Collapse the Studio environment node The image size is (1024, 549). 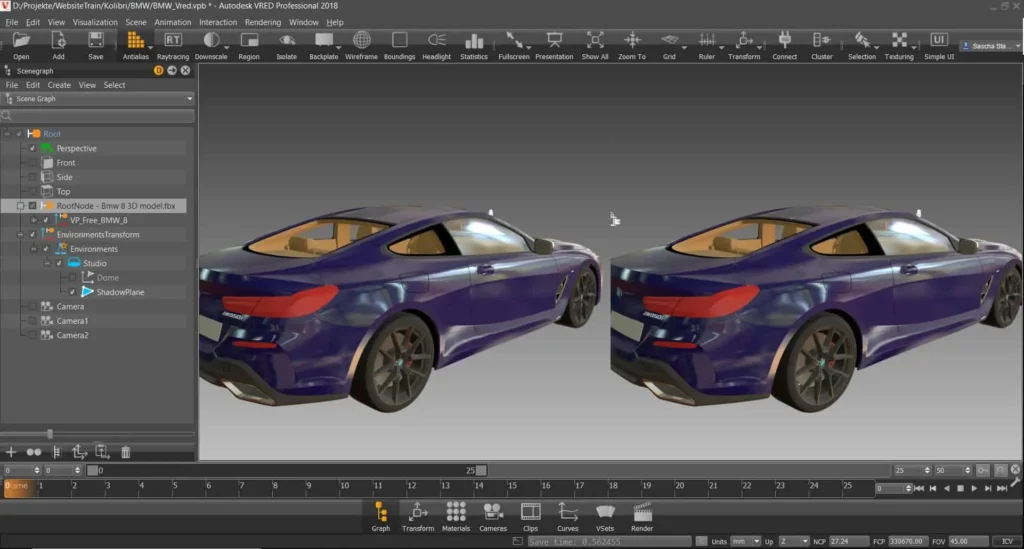pos(47,263)
